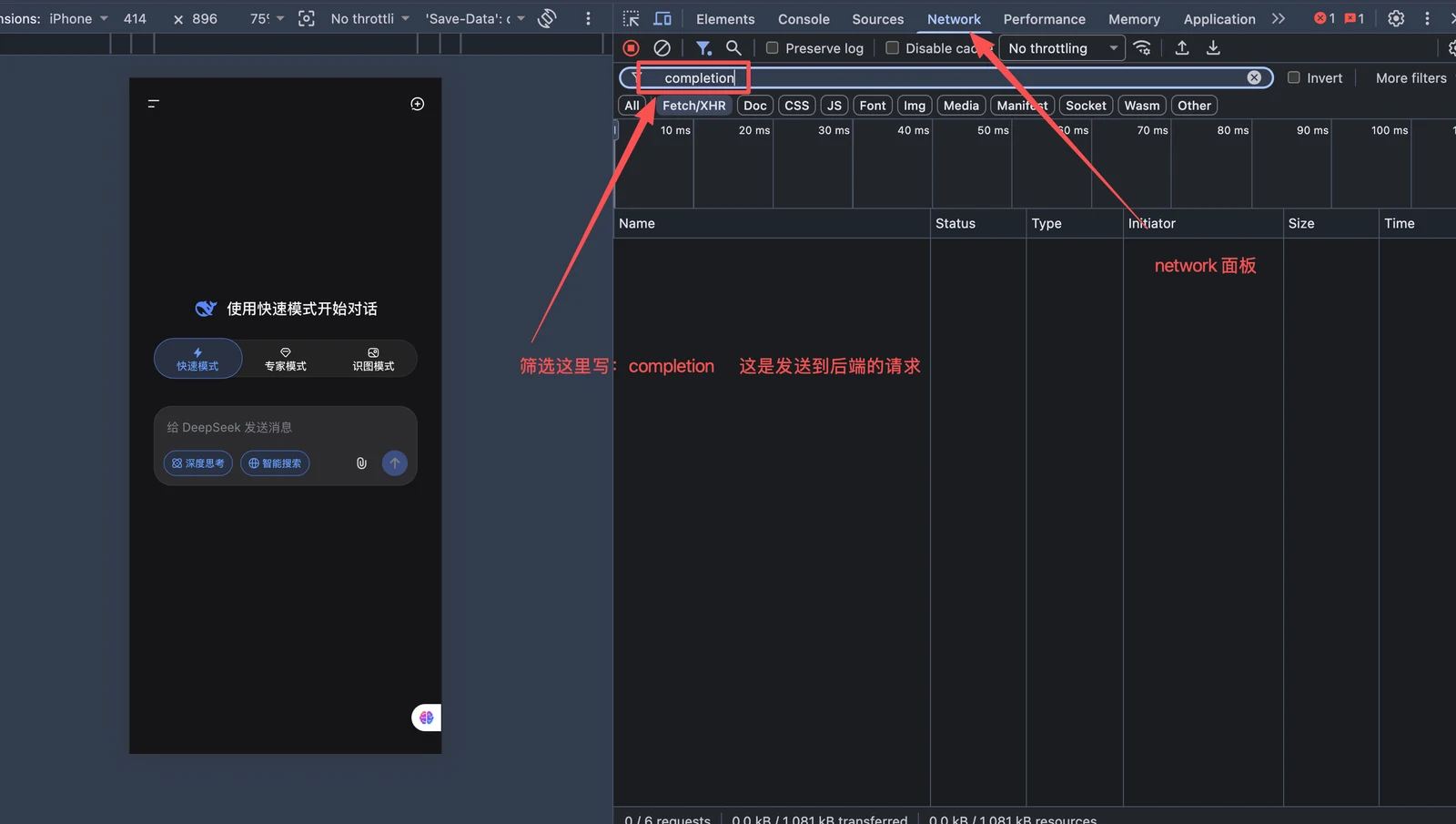Enable Preserve log checkbox
This screenshot has height=824, width=1456.
pyautogui.click(x=772, y=48)
